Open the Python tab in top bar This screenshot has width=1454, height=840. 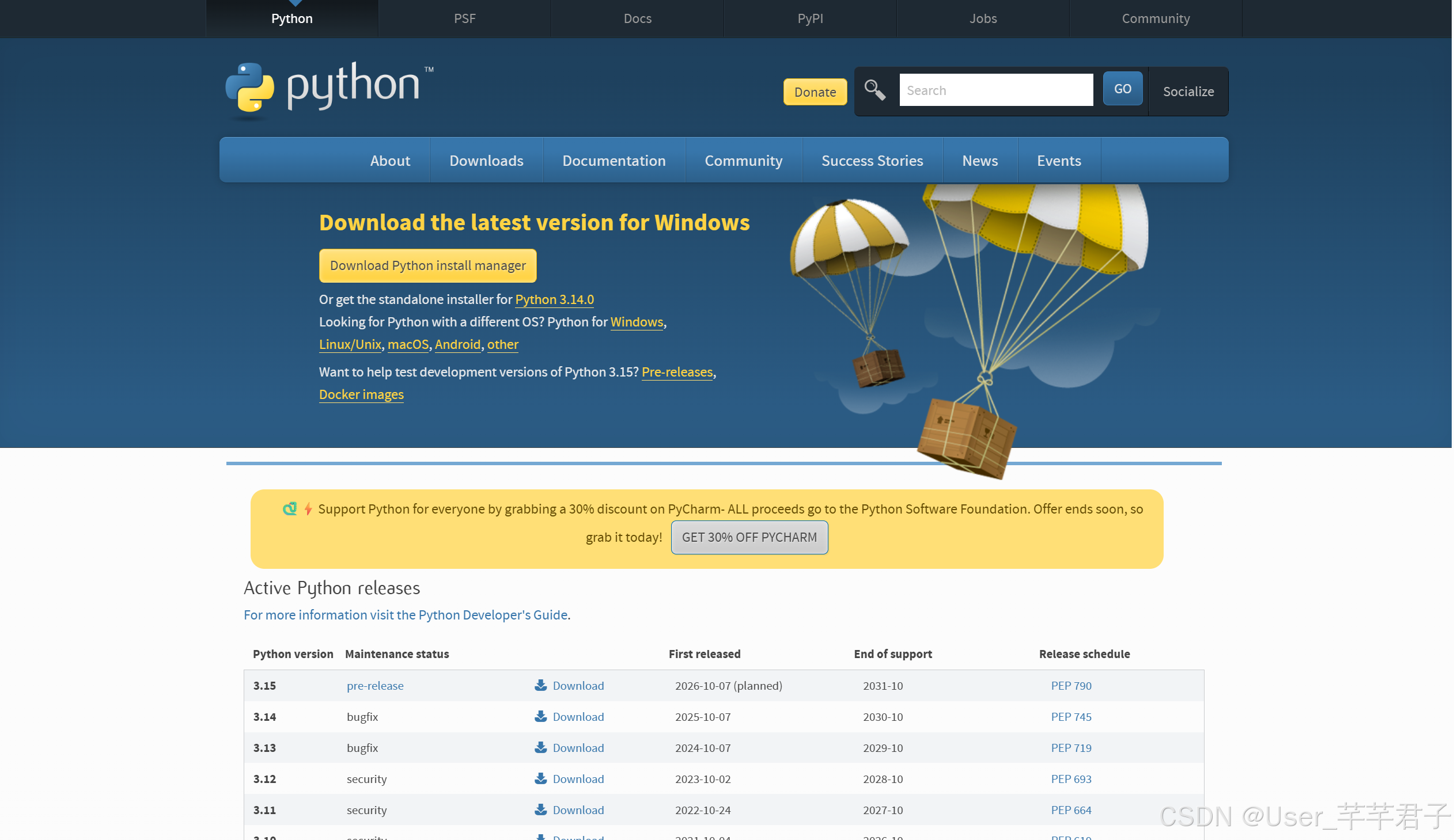pos(292,18)
